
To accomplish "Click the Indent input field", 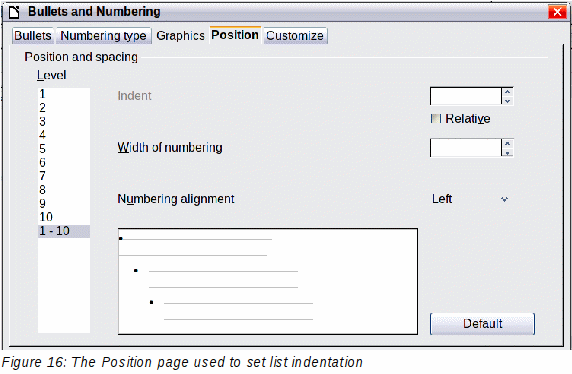I will click(466, 96).
